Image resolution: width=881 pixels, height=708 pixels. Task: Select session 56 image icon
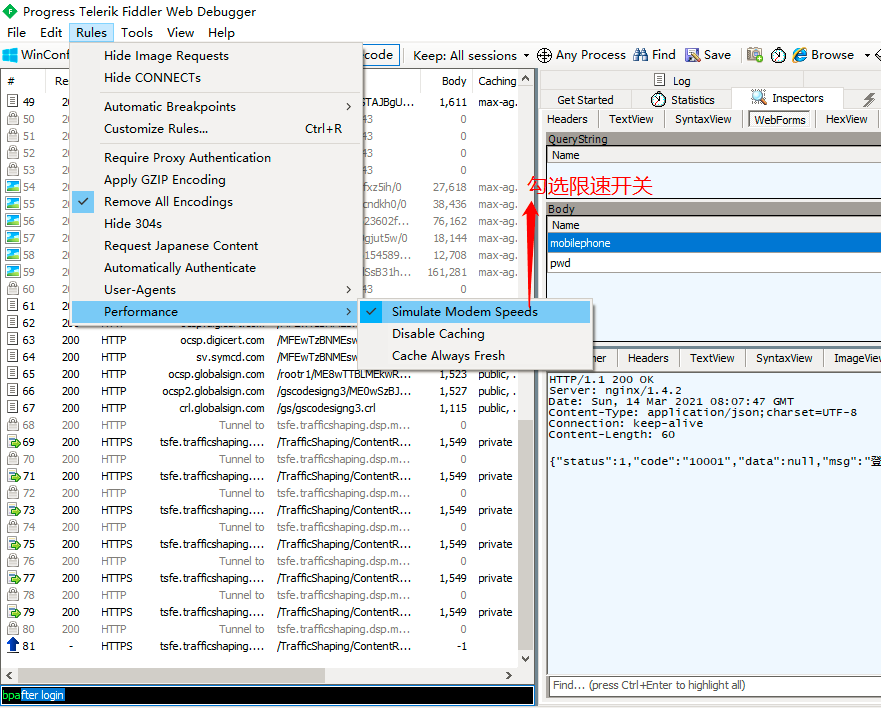coord(12,220)
